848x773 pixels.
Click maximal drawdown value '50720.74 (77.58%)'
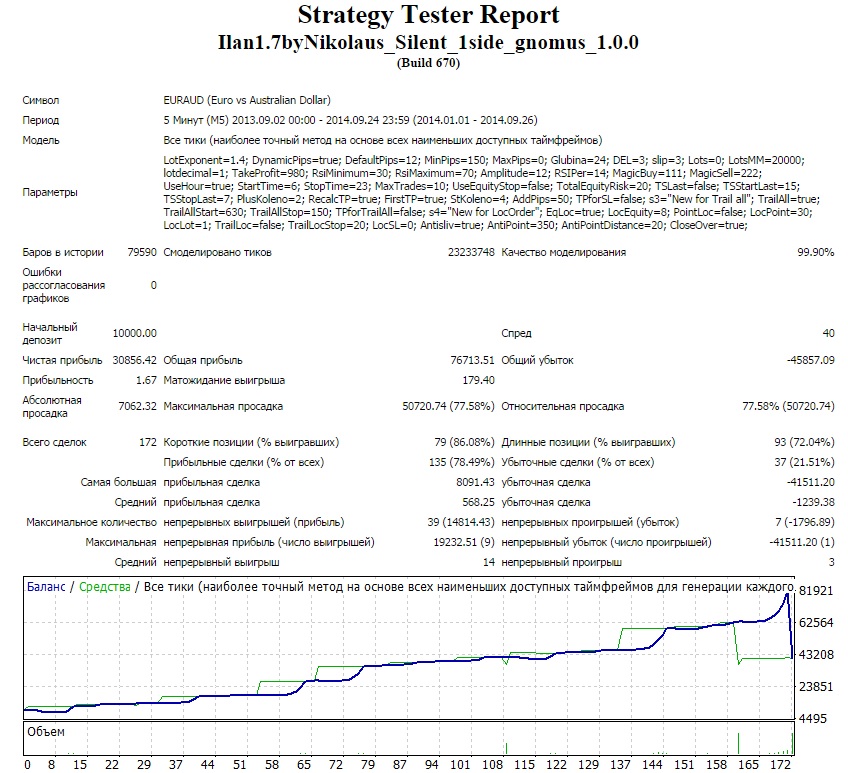pos(448,406)
